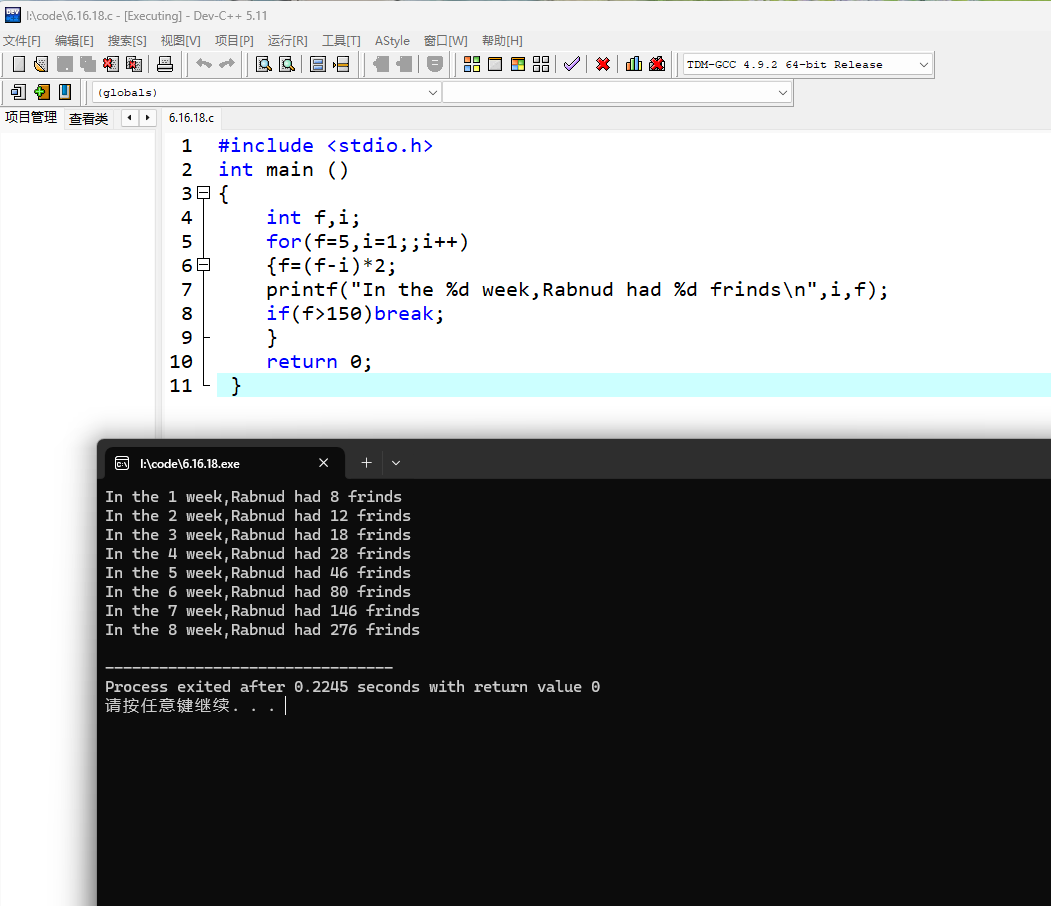Click the Close file toolbar icon
The height and width of the screenshot is (906, 1051).
(111, 64)
